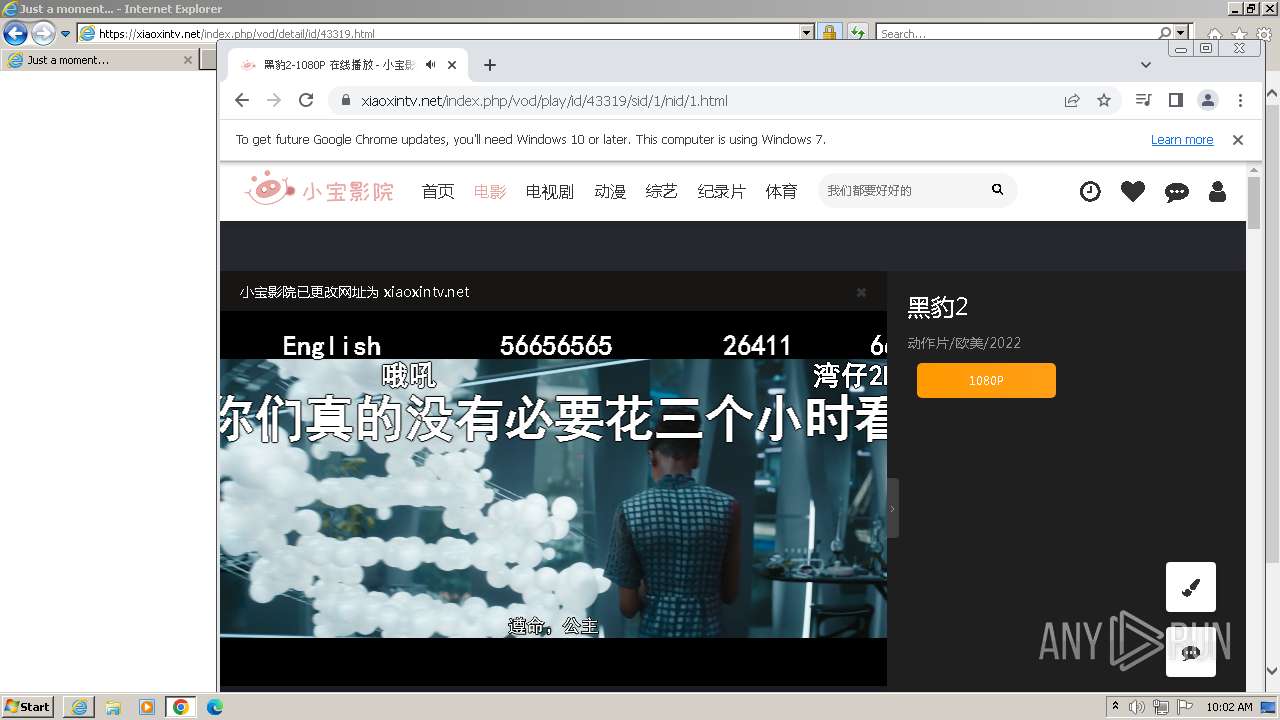Viewport: 1280px width, 720px height.
Task: Open Windows Explorer folder in taskbar
Action: click(x=113, y=707)
